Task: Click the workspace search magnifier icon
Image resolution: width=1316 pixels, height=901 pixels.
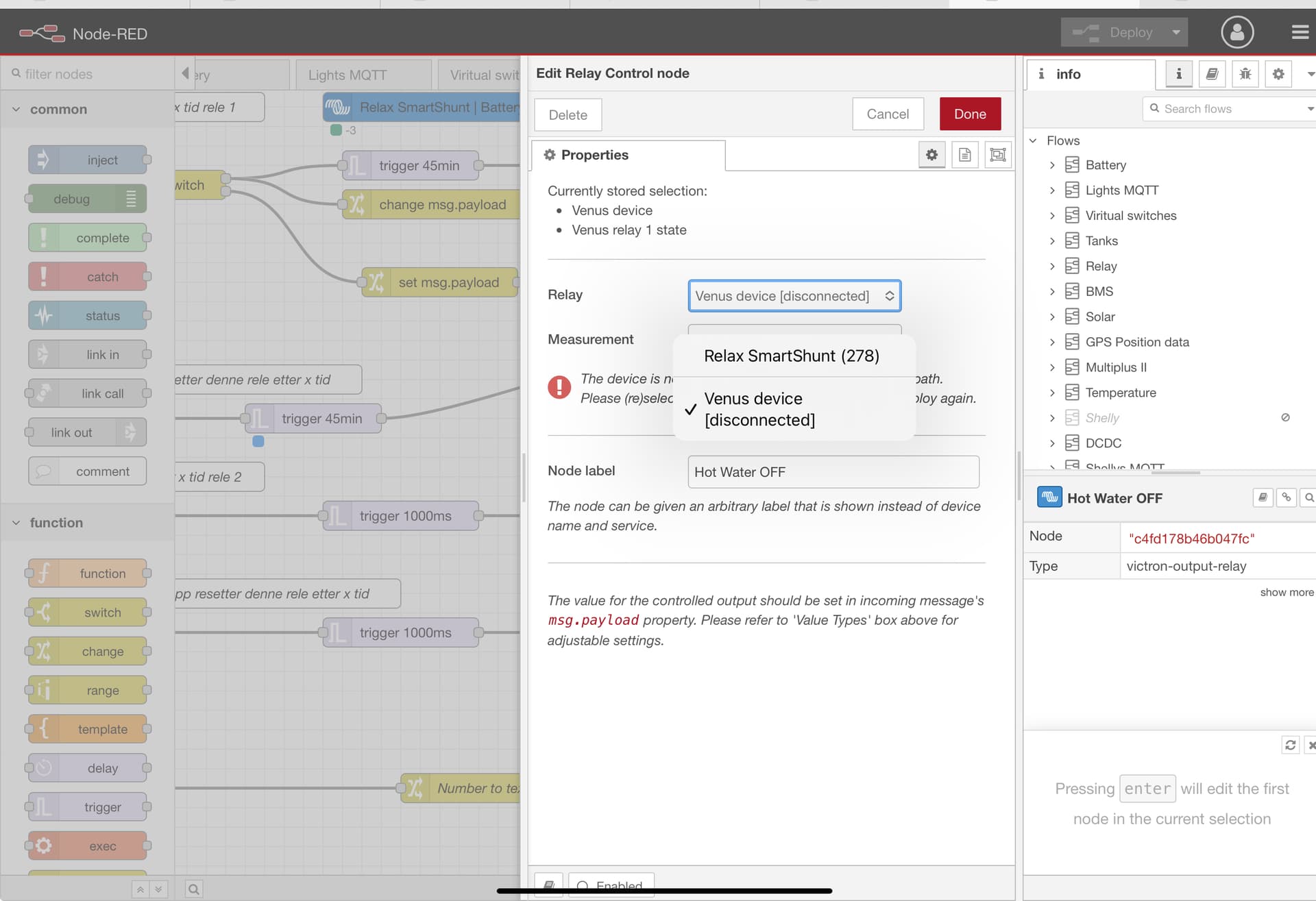Action: 194,889
